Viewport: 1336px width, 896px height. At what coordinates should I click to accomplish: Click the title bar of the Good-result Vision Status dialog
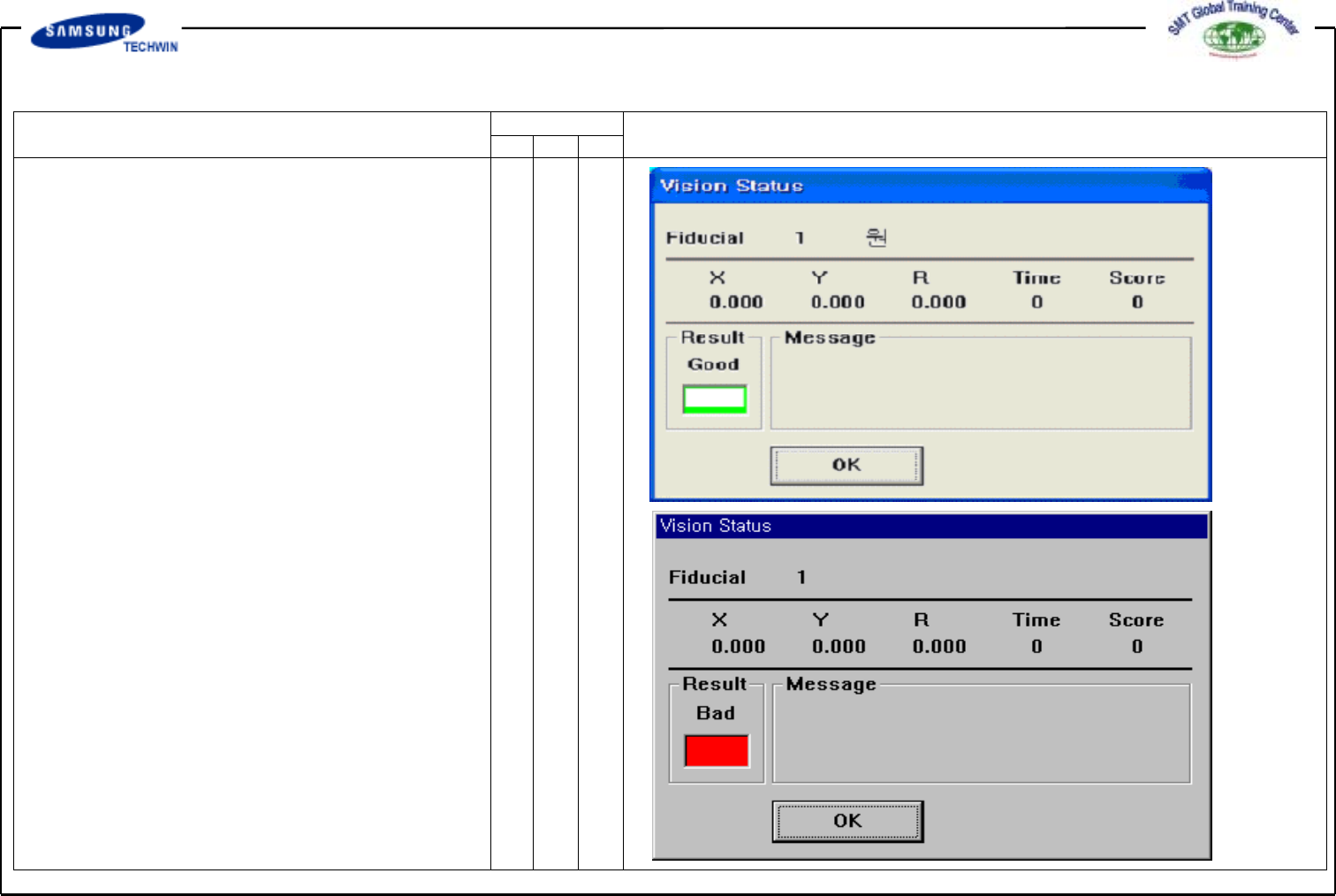(x=930, y=186)
